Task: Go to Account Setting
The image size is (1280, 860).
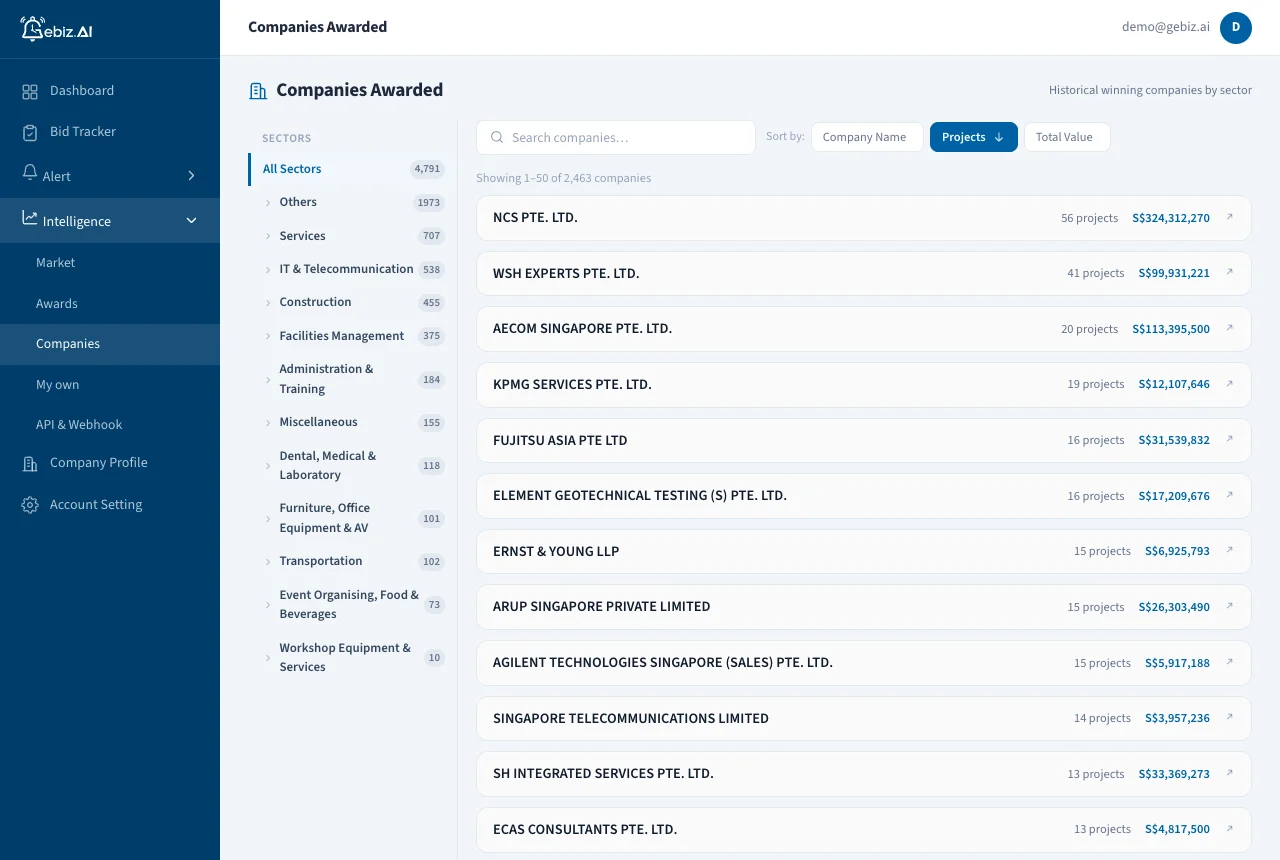Action: point(110,505)
